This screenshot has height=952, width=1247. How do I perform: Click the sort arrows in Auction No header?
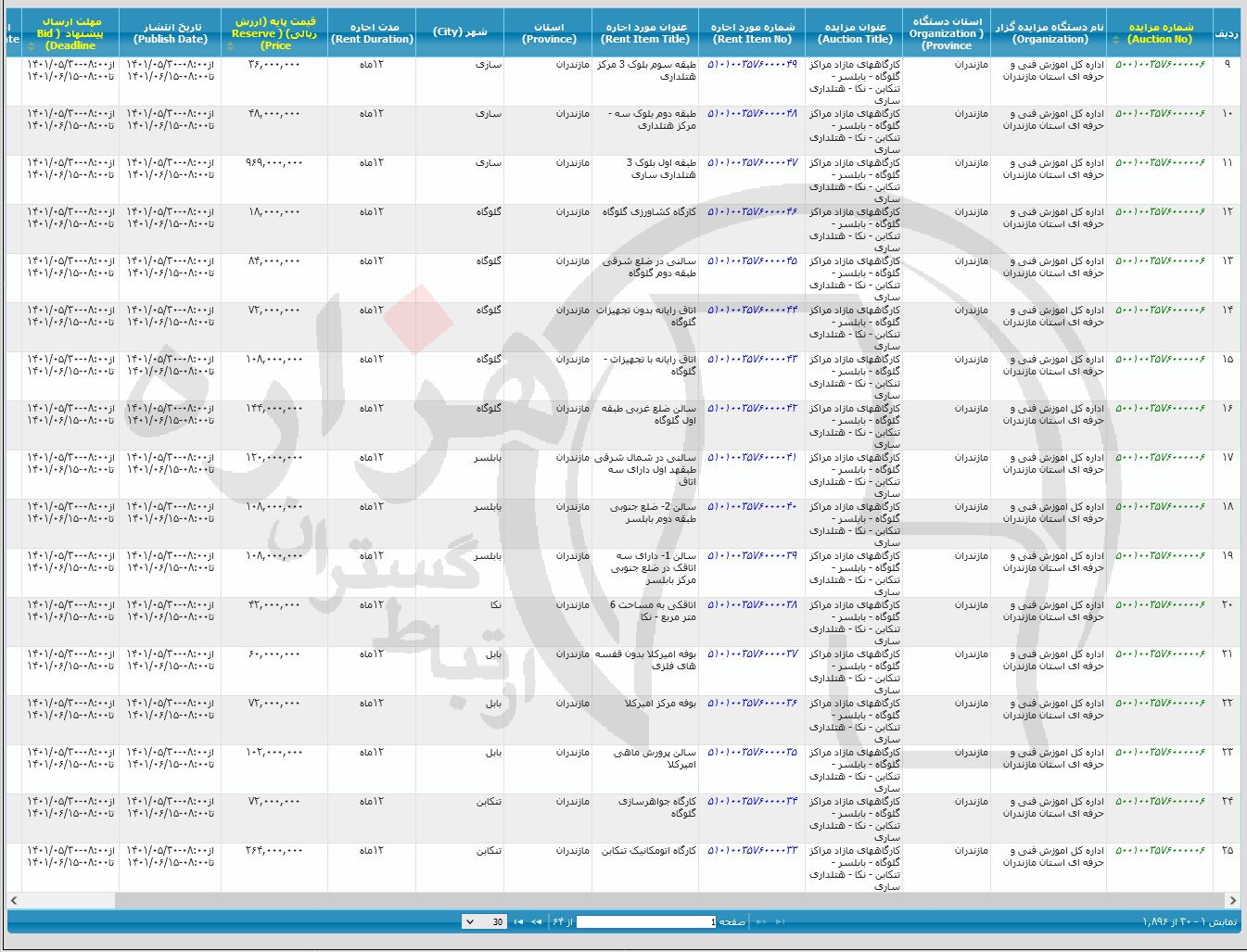point(1116,40)
